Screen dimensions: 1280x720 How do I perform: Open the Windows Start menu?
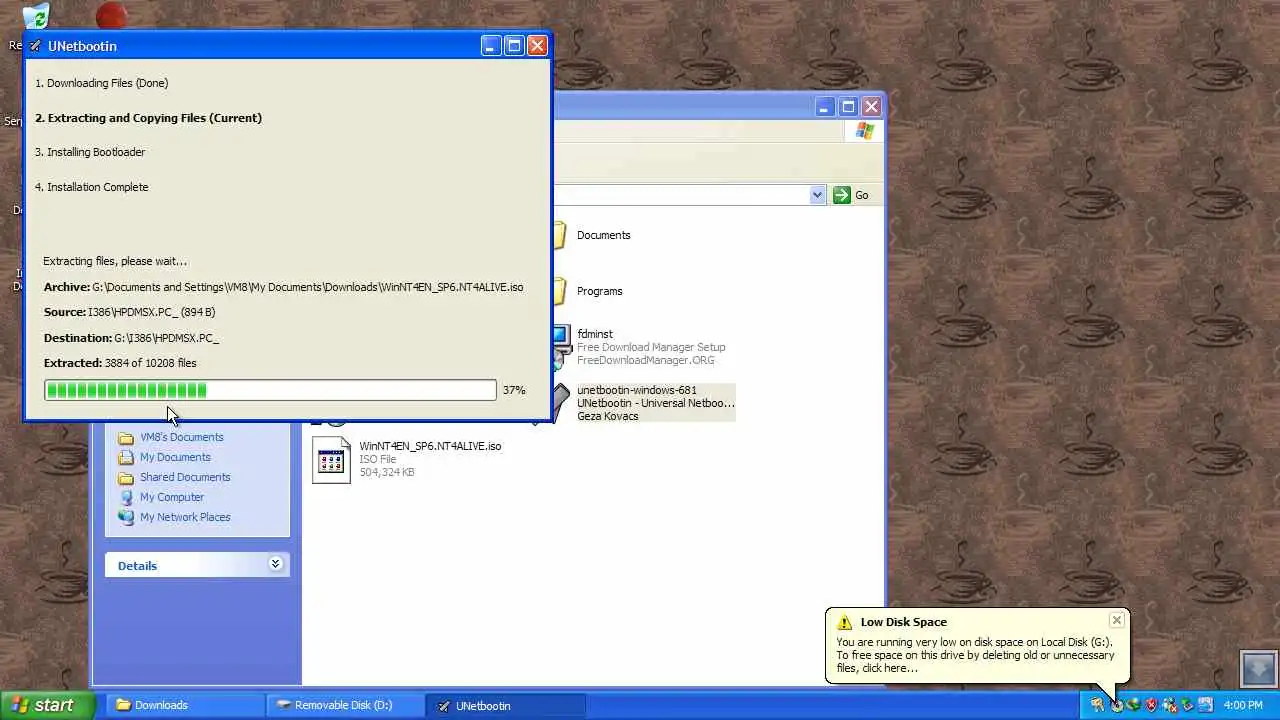click(47, 705)
